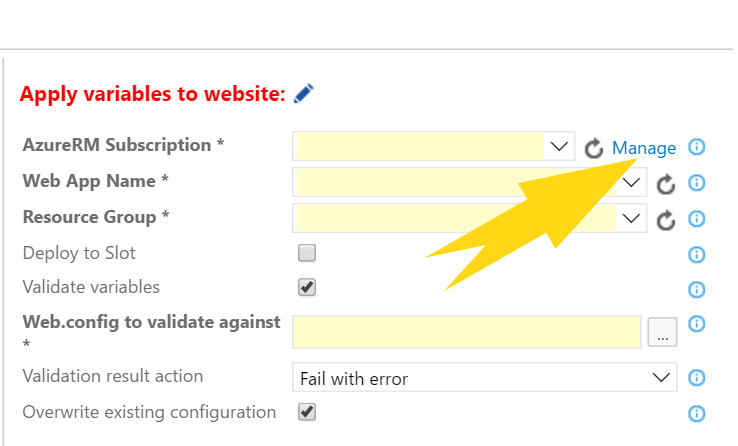Open the Validation result action dropdown
Screen dimensions: 738x446
[484, 377]
